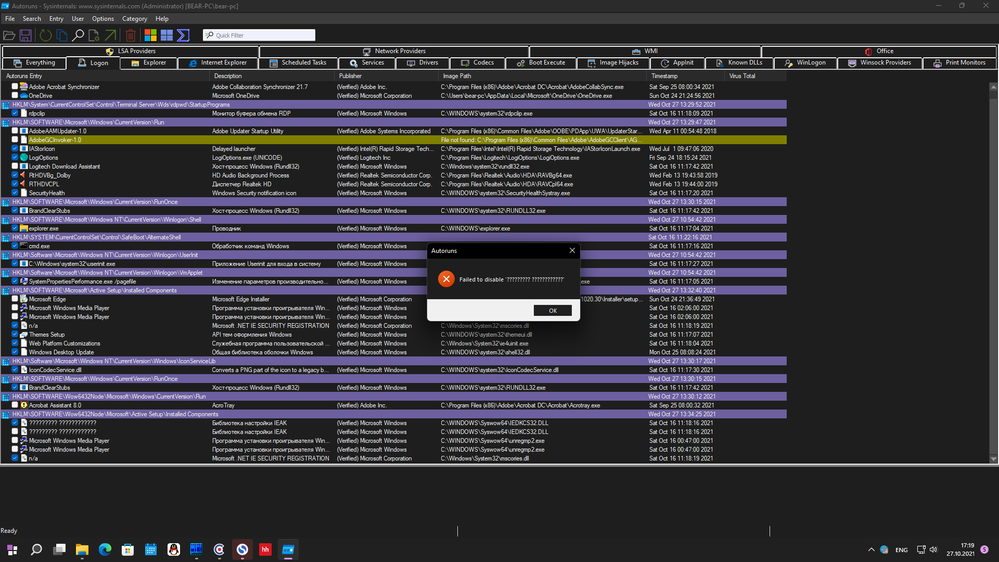Open Windows Start menu in the taskbar

(x=12, y=549)
